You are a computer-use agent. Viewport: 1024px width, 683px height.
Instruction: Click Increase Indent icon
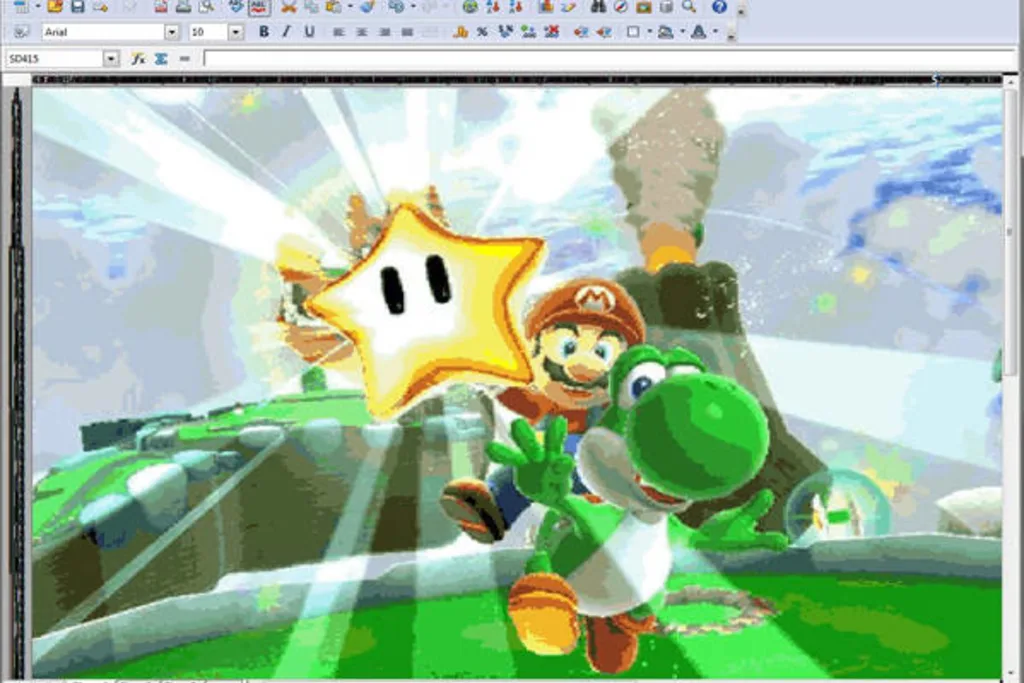tap(603, 31)
